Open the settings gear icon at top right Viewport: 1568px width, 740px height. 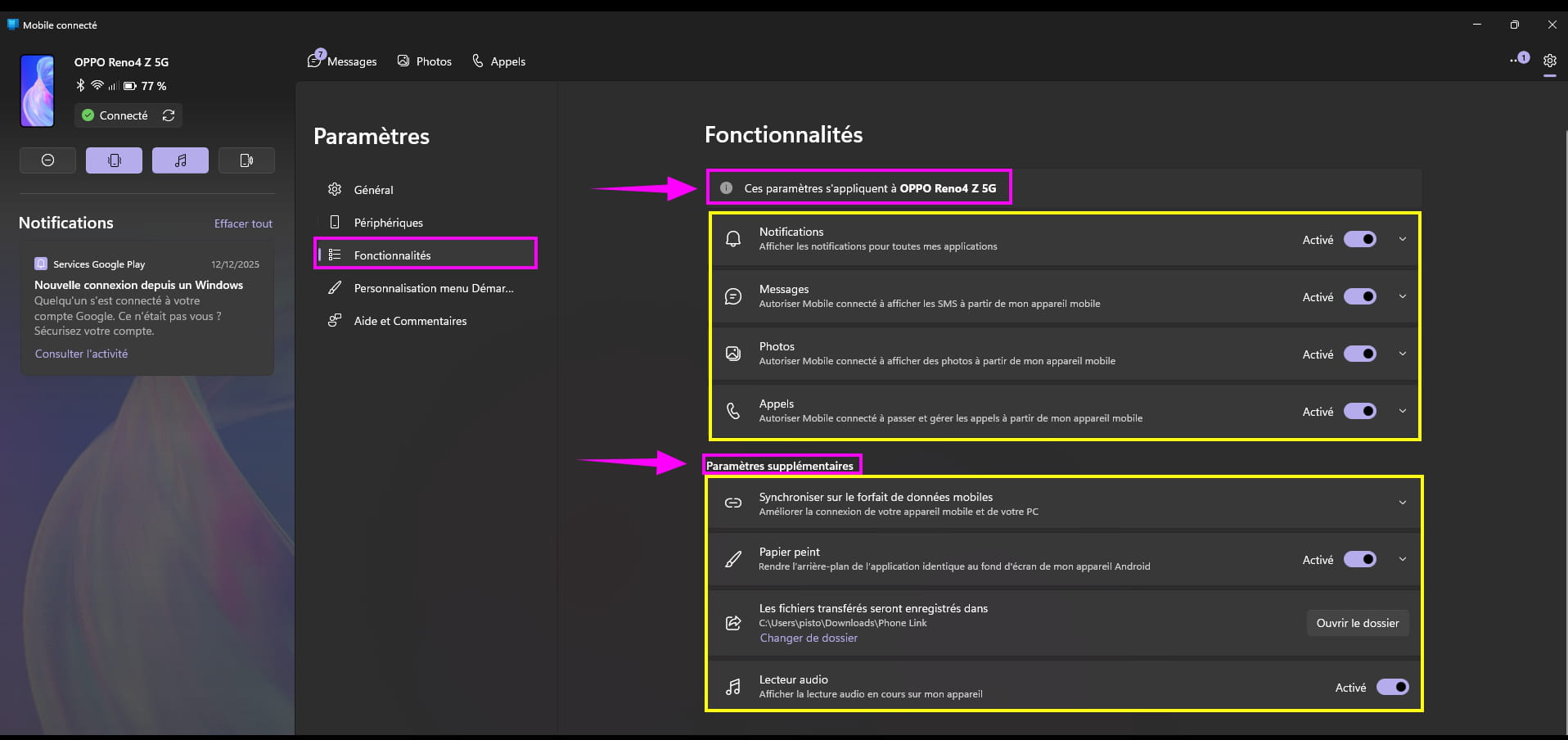point(1549,61)
